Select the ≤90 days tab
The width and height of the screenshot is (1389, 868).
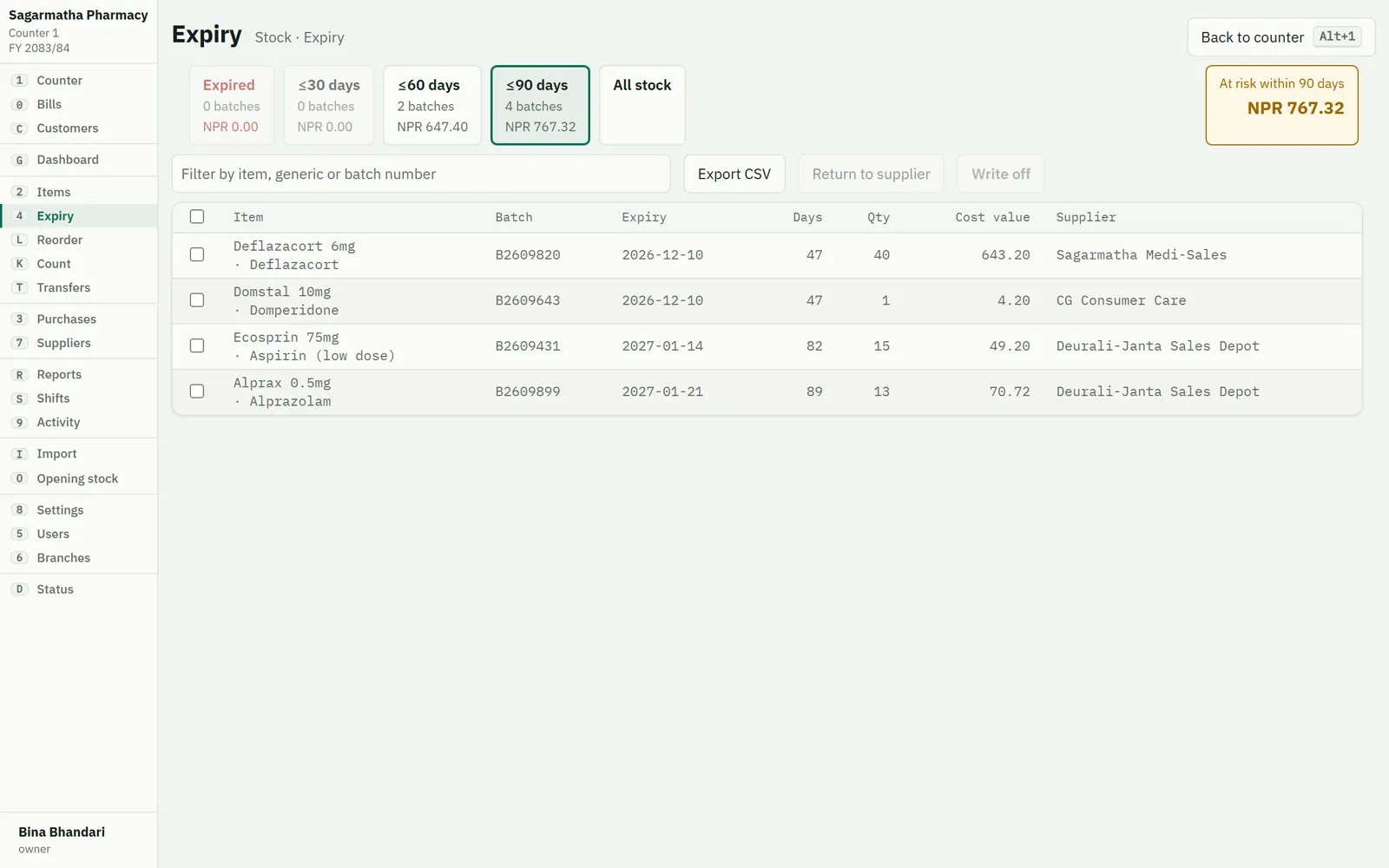coord(540,105)
